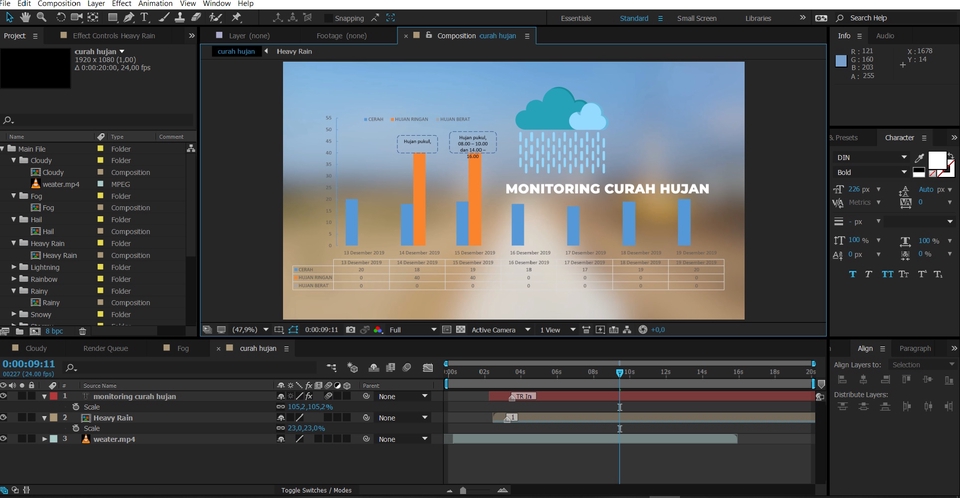Open the Active Camera dropdown
Viewport: 960px width, 498px height.
click(500, 330)
